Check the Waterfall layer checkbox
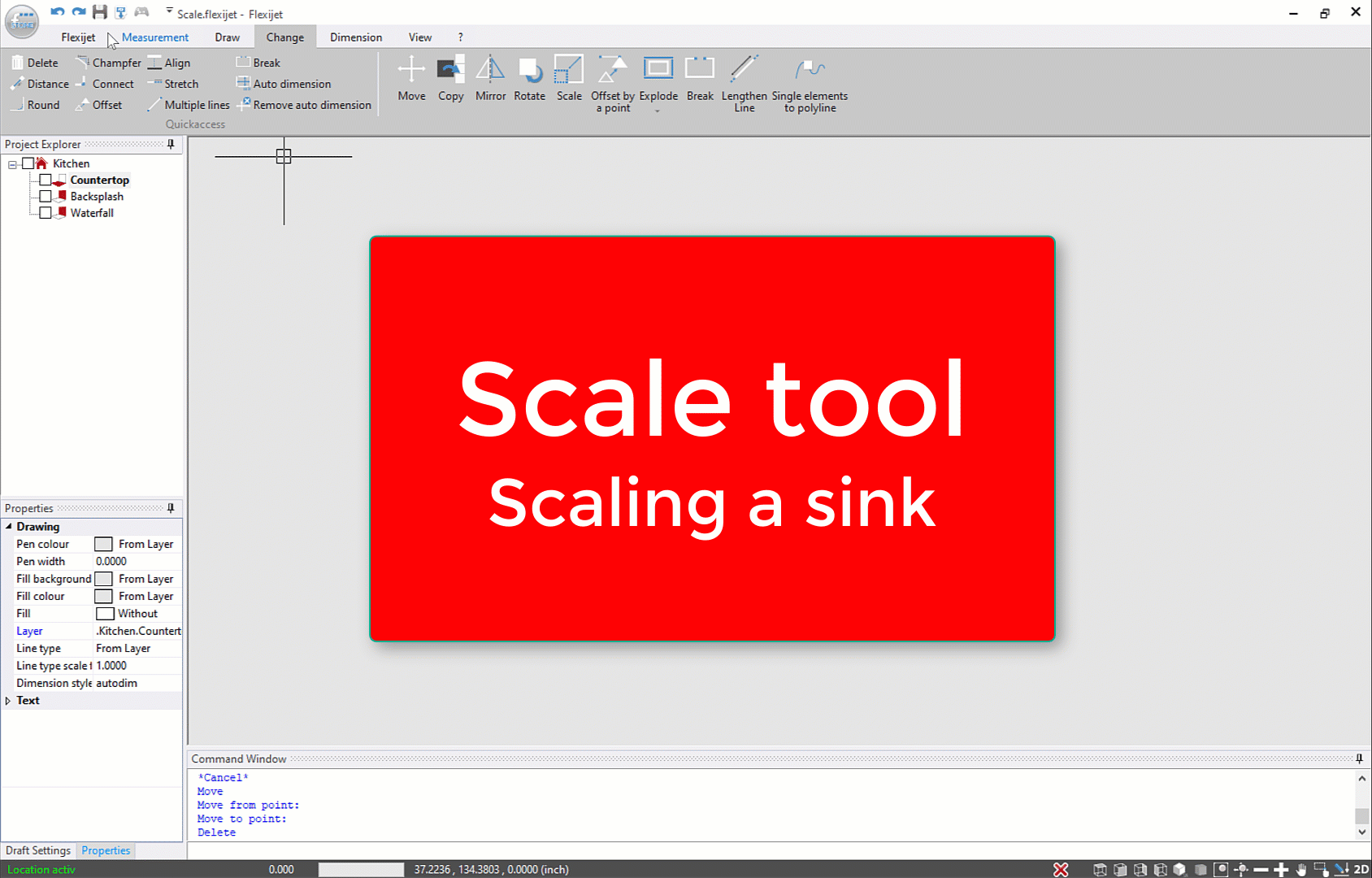The width and height of the screenshot is (1372, 878). (46, 212)
